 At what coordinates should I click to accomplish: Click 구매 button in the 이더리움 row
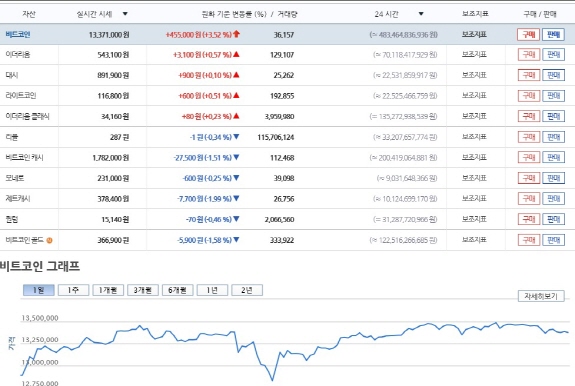point(528,55)
